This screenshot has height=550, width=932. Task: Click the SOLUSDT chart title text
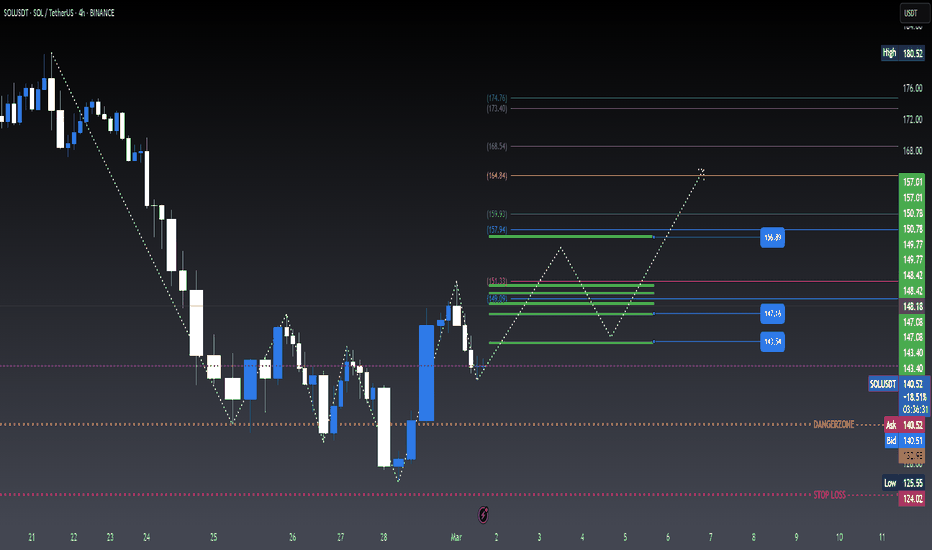[x=59, y=12]
